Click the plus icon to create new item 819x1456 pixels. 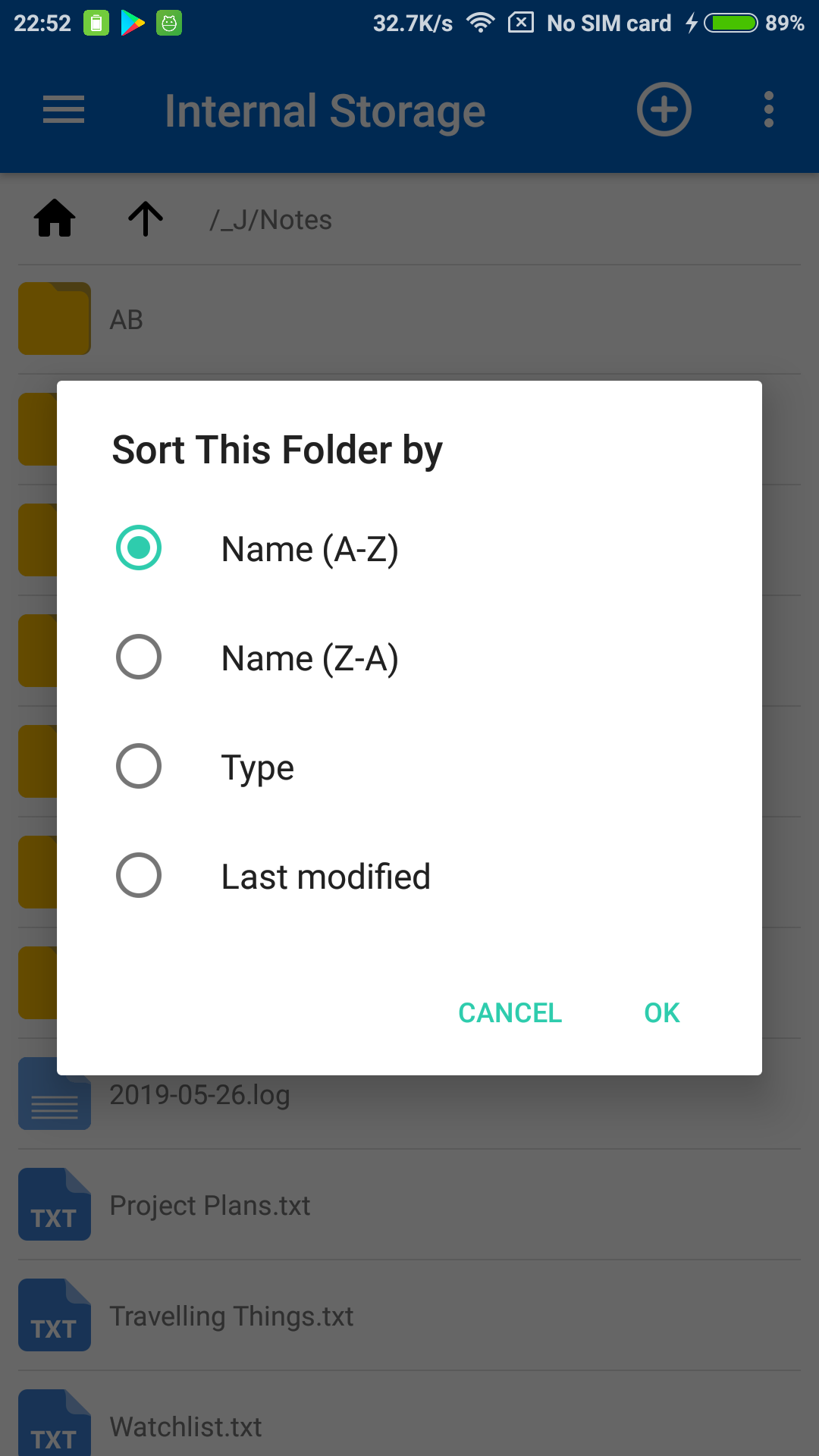(x=664, y=110)
